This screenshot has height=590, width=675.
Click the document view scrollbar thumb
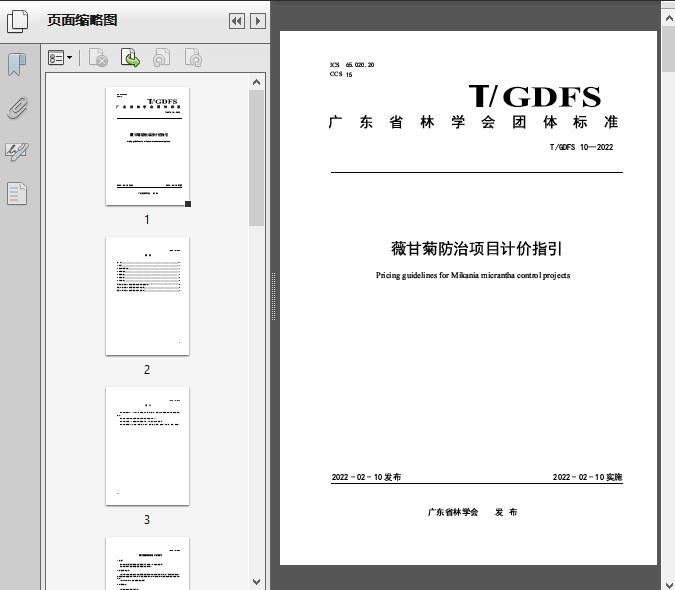click(x=669, y=50)
